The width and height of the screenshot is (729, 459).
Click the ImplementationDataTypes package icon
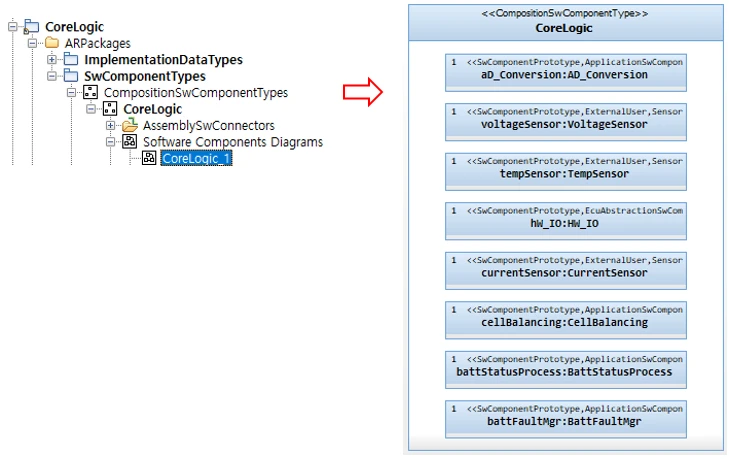(71, 60)
